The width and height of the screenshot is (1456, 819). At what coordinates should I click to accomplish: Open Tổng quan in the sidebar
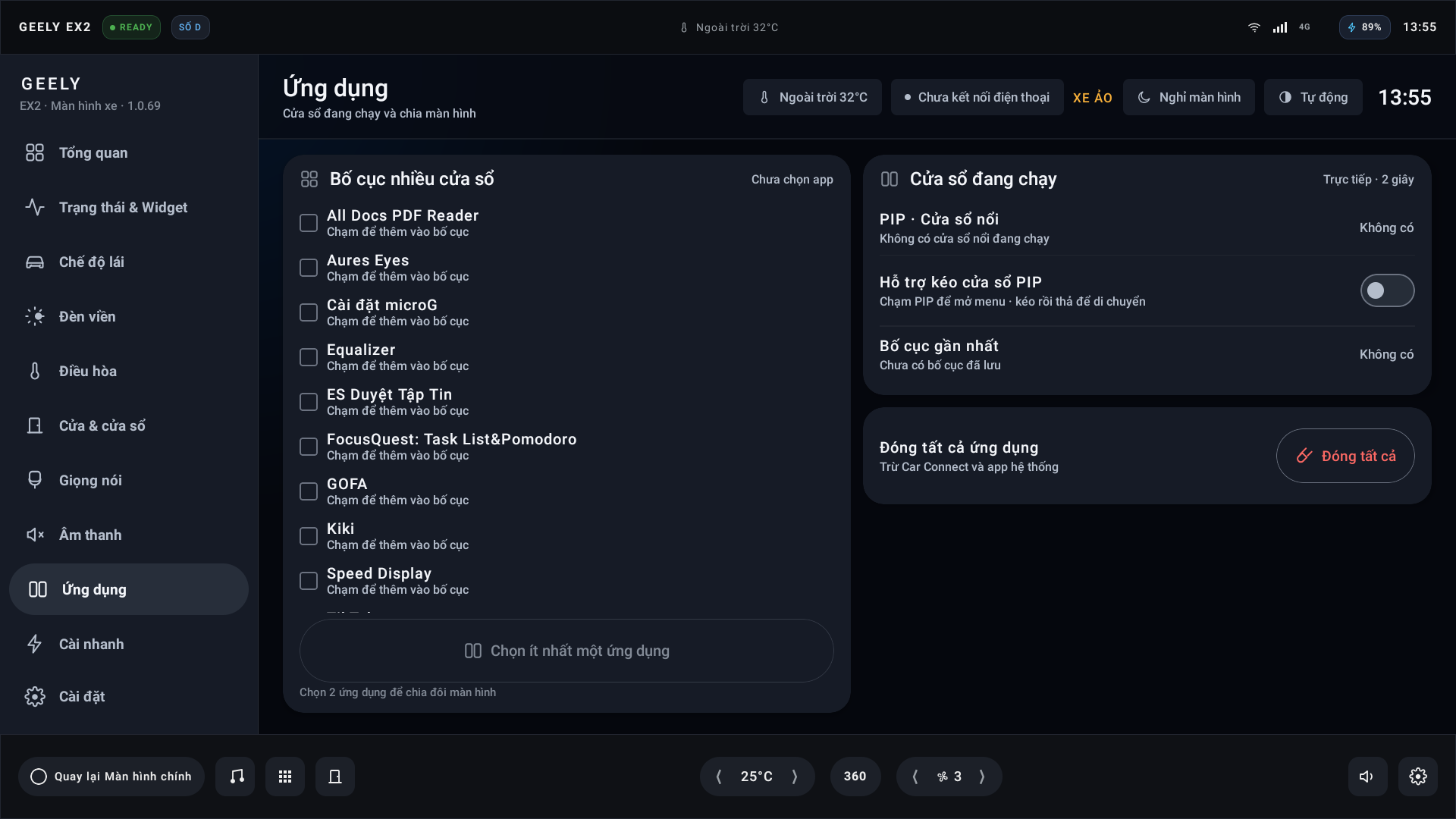(x=129, y=152)
